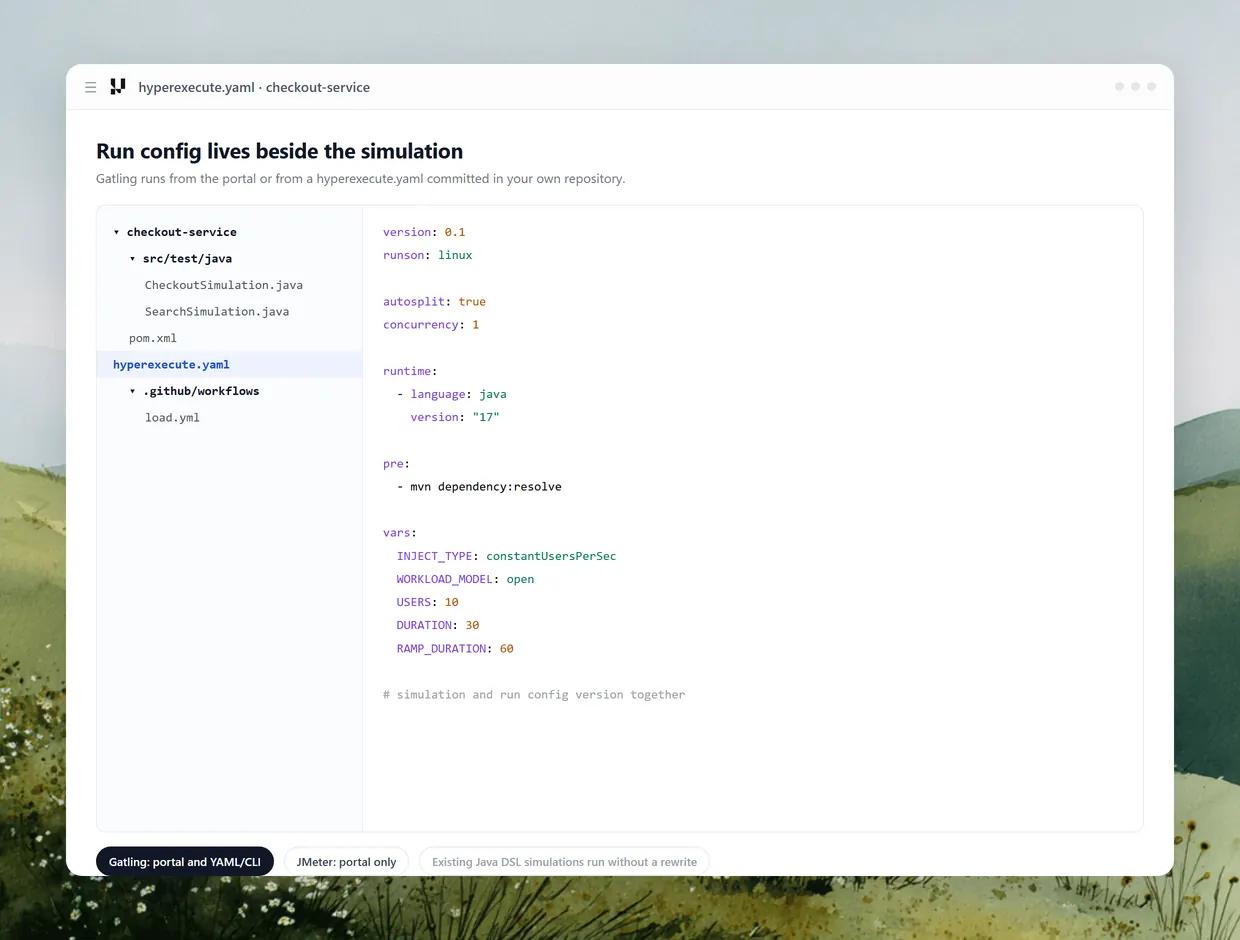Click the language: java line
This screenshot has height=940, width=1240.
pyautogui.click(x=452, y=394)
